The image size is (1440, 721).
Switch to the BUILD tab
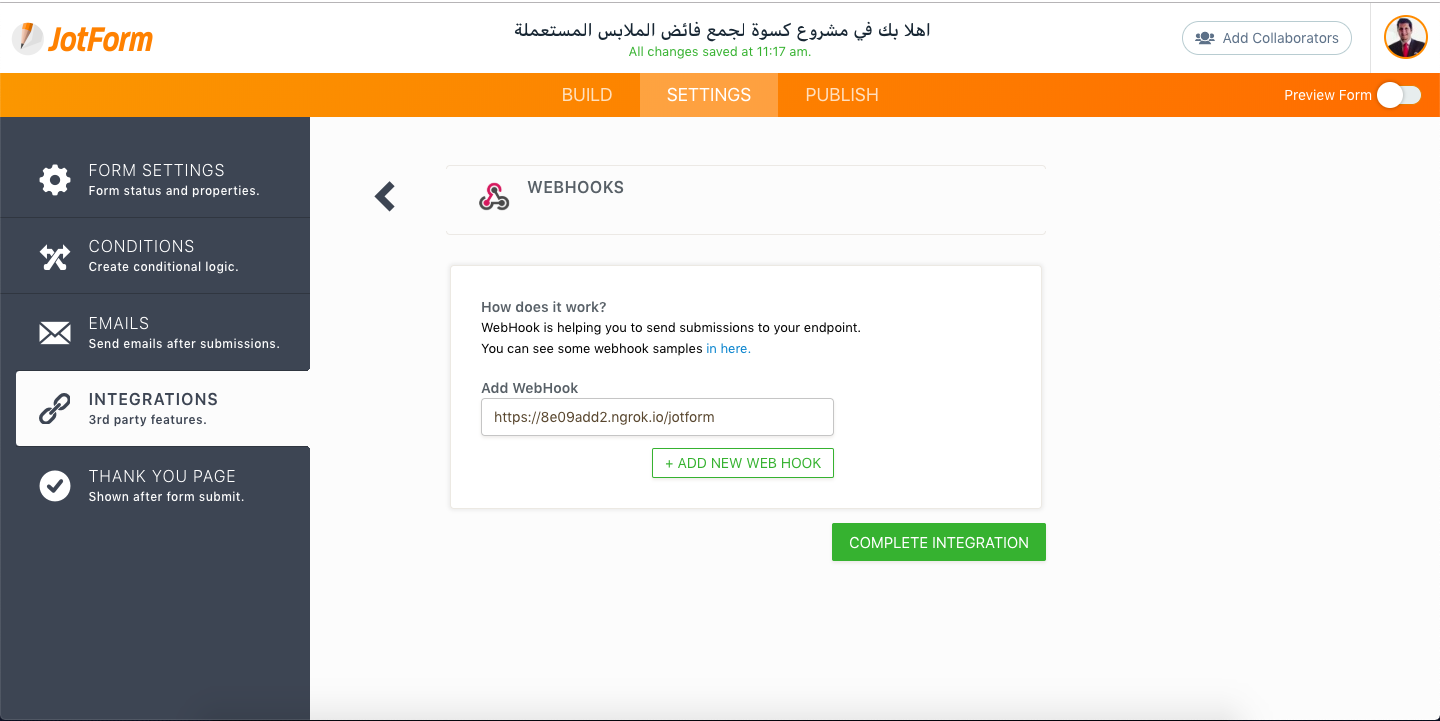pyautogui.click(x=587, y=95)
